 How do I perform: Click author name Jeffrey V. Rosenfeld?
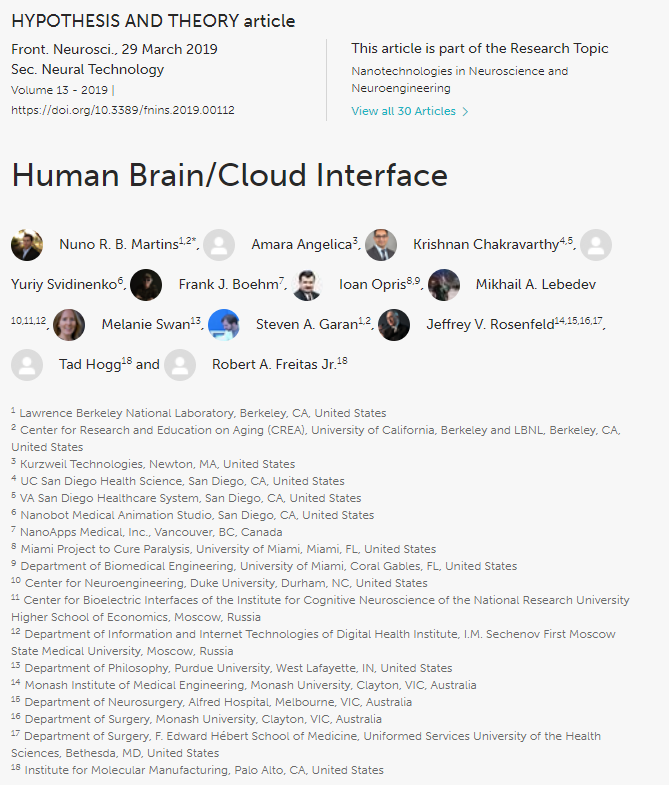(x=490, y=324)
